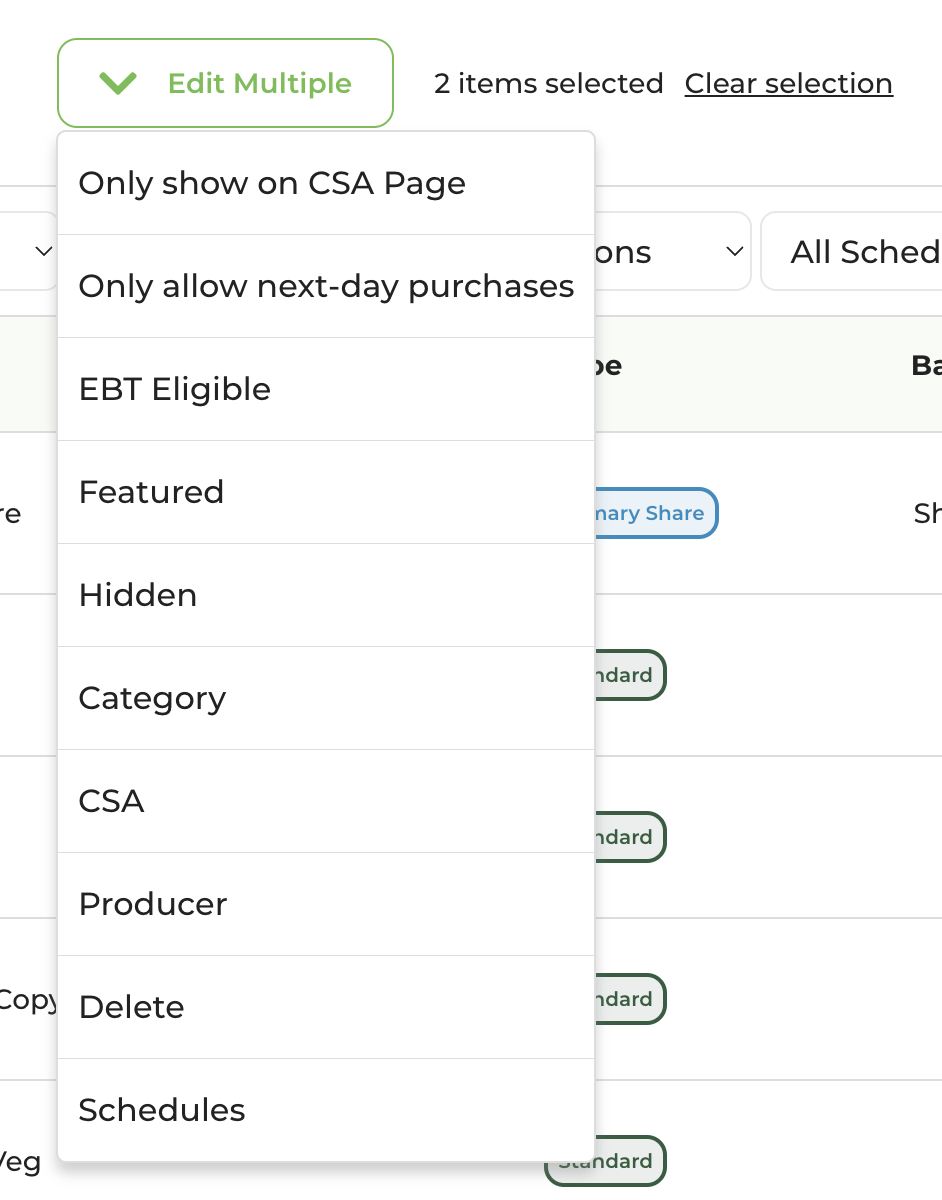Open the All Schedules filter dropdown
The height and width of the screenshot is (1200, 942).
coord(852,251)
